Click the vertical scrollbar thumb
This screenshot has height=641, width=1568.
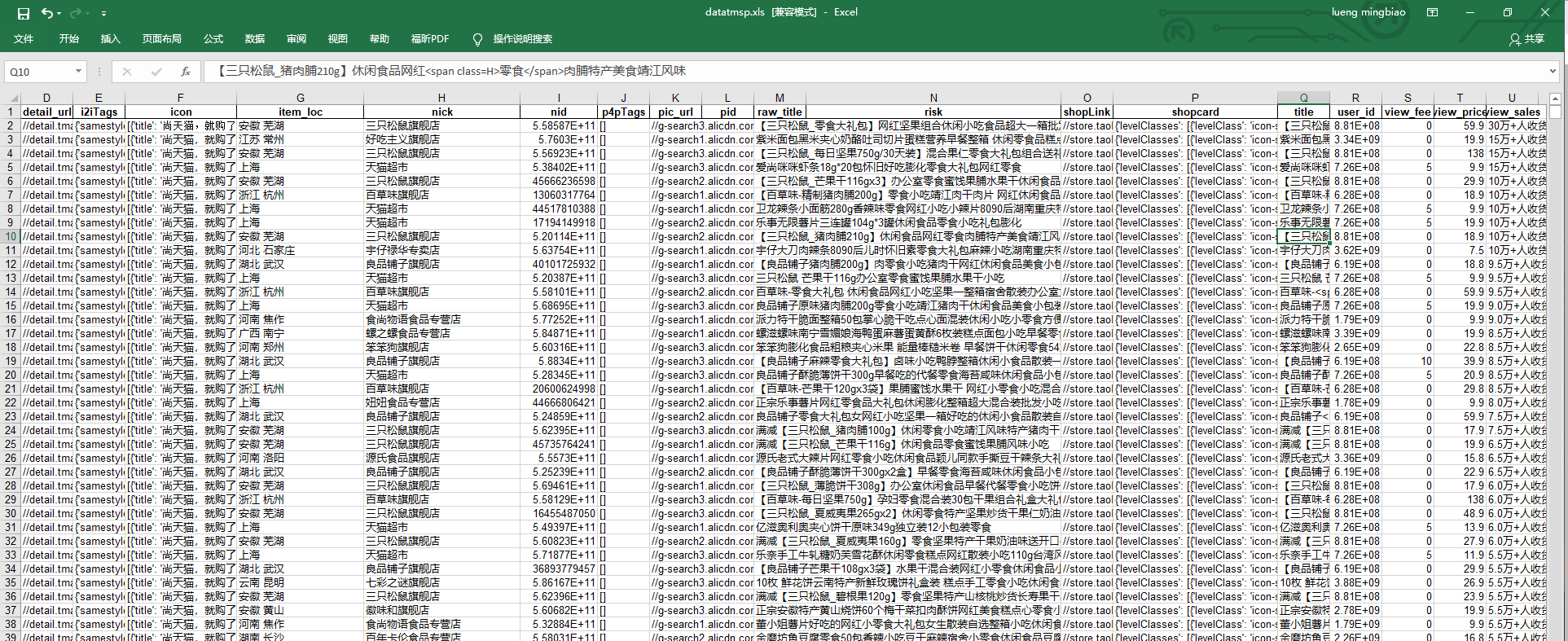pos(1556,112)
